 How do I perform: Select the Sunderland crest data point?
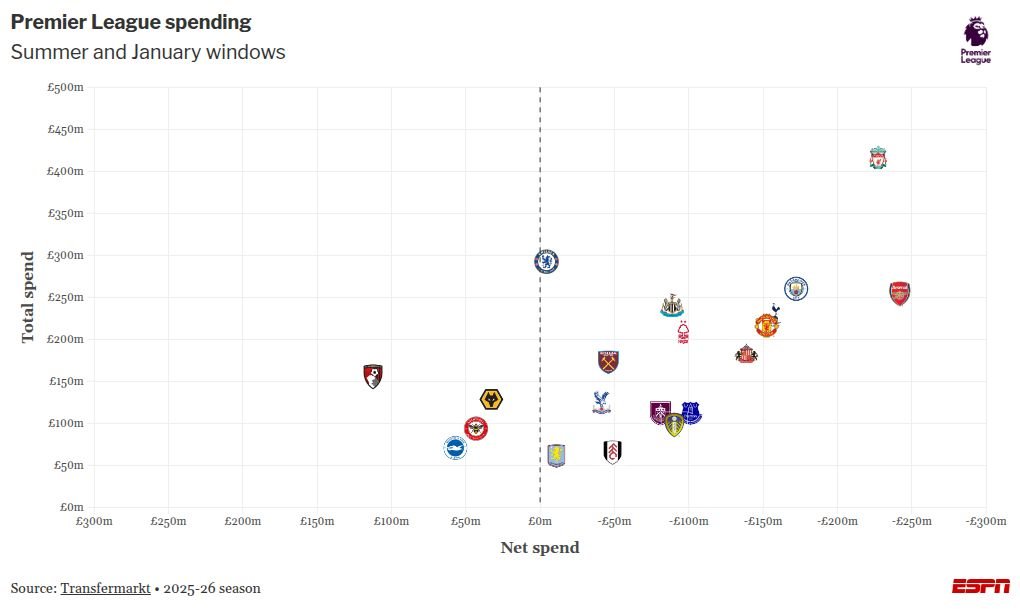(746, 354)
